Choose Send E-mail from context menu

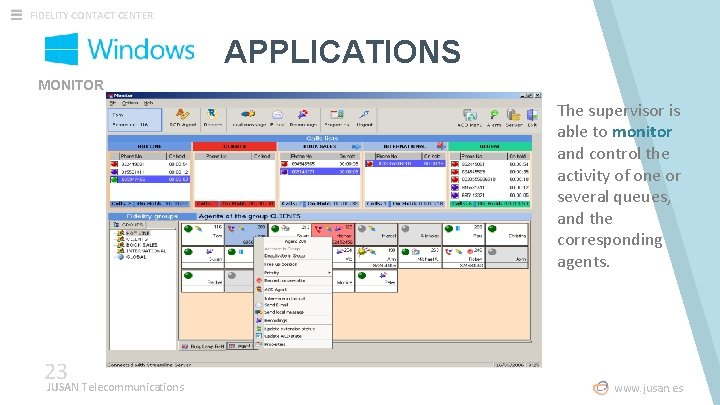coord(293,305)
